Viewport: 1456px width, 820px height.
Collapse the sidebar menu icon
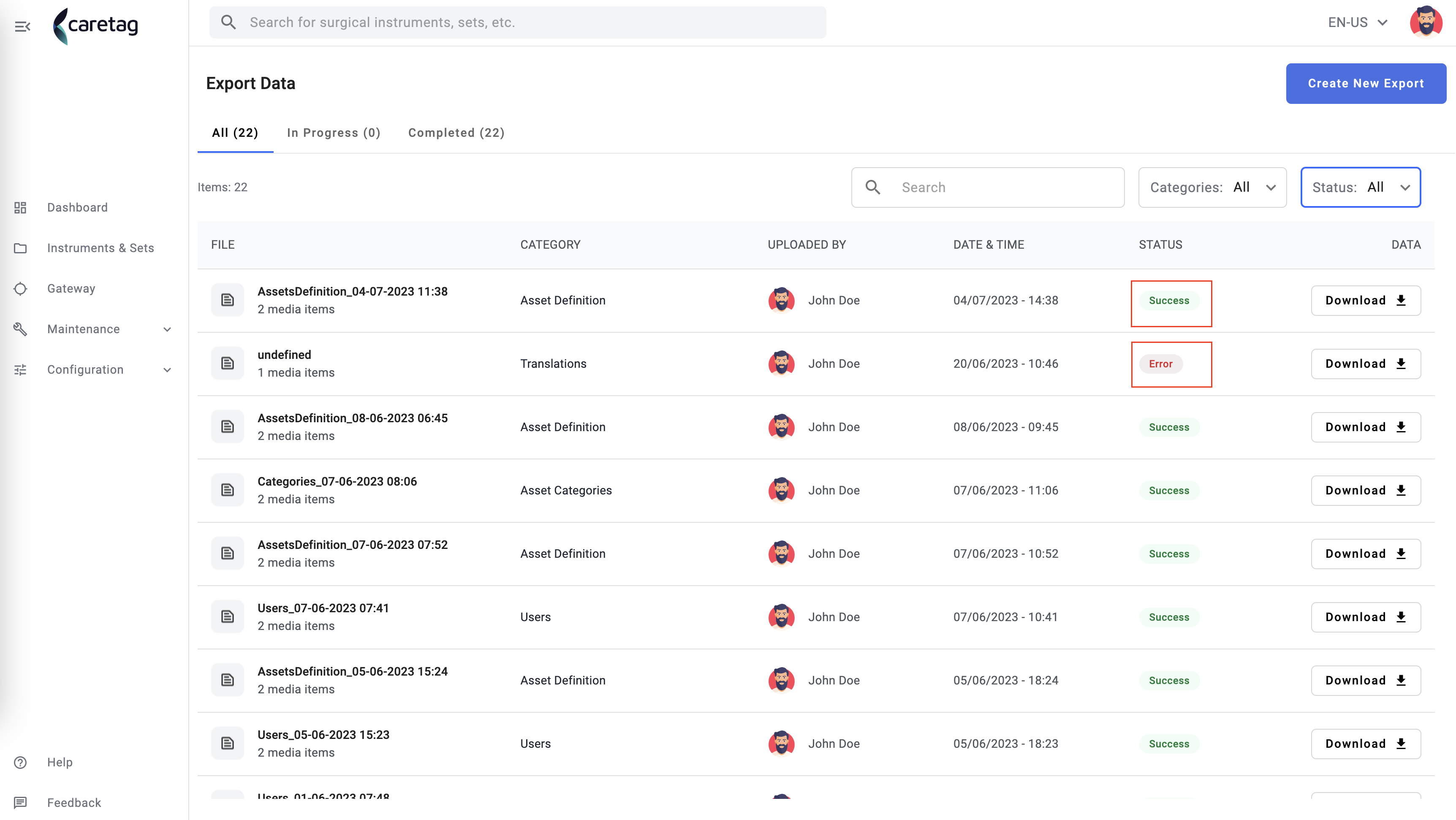pyautogui.click(x=23, y=26)
